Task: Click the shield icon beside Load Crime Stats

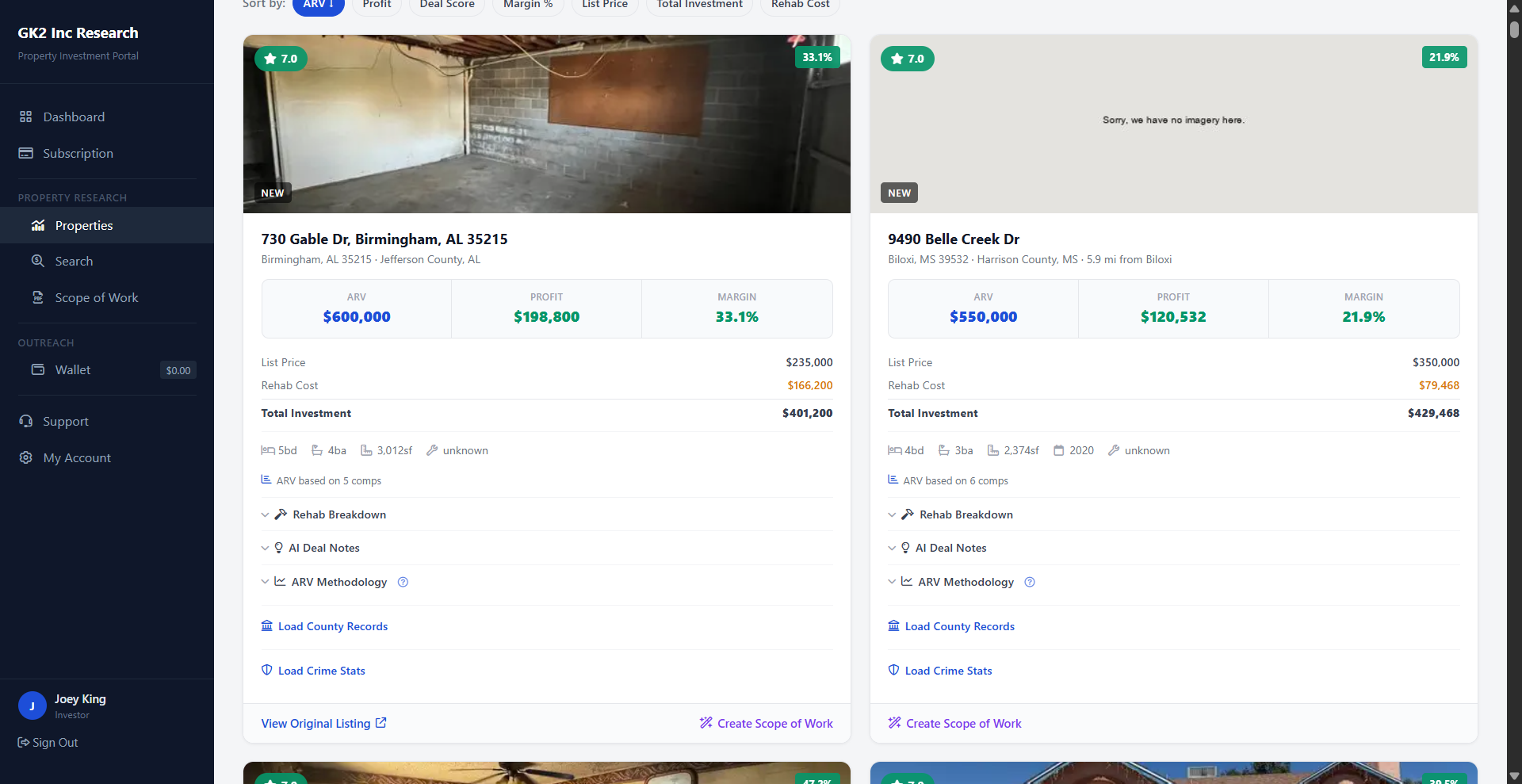Action: coord(266,670)
